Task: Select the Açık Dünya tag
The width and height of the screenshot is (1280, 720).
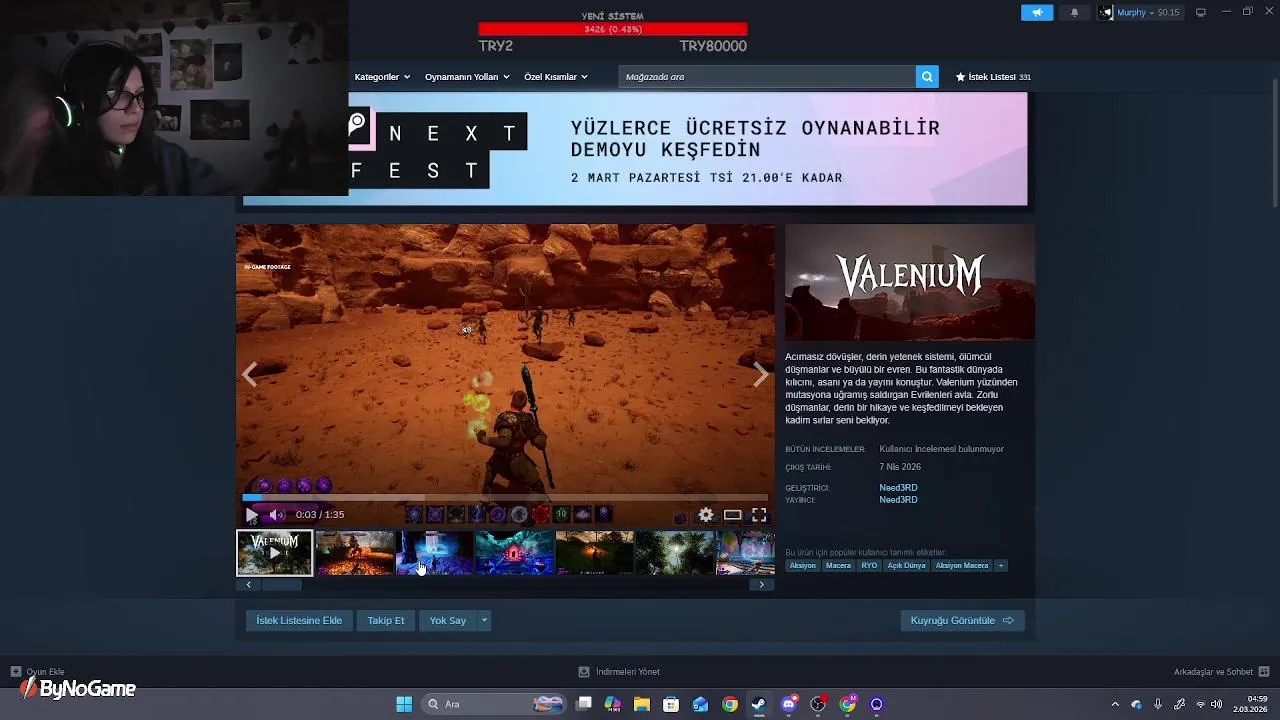Action: click(906, 566)
